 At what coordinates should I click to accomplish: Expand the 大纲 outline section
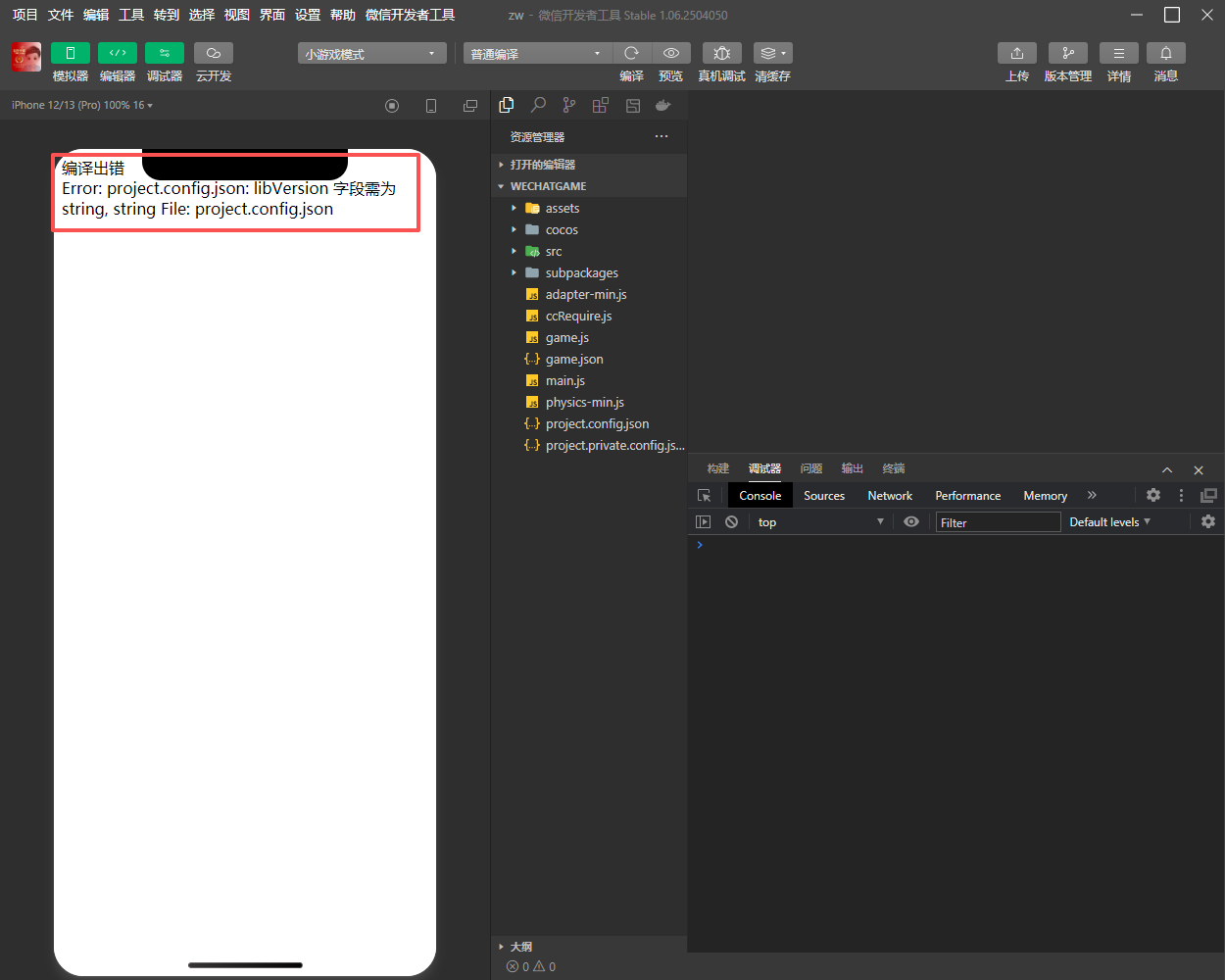coord(589,947)
